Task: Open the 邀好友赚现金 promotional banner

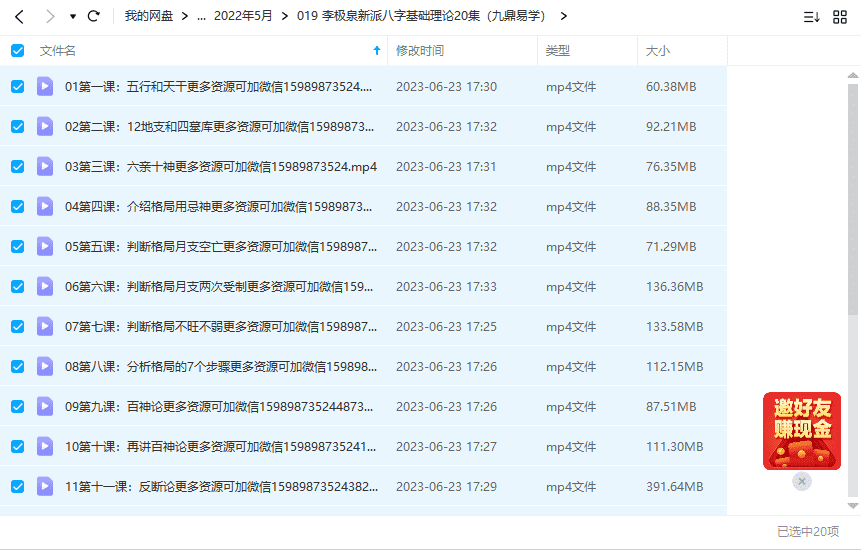Action: click(x=802, y=430)
